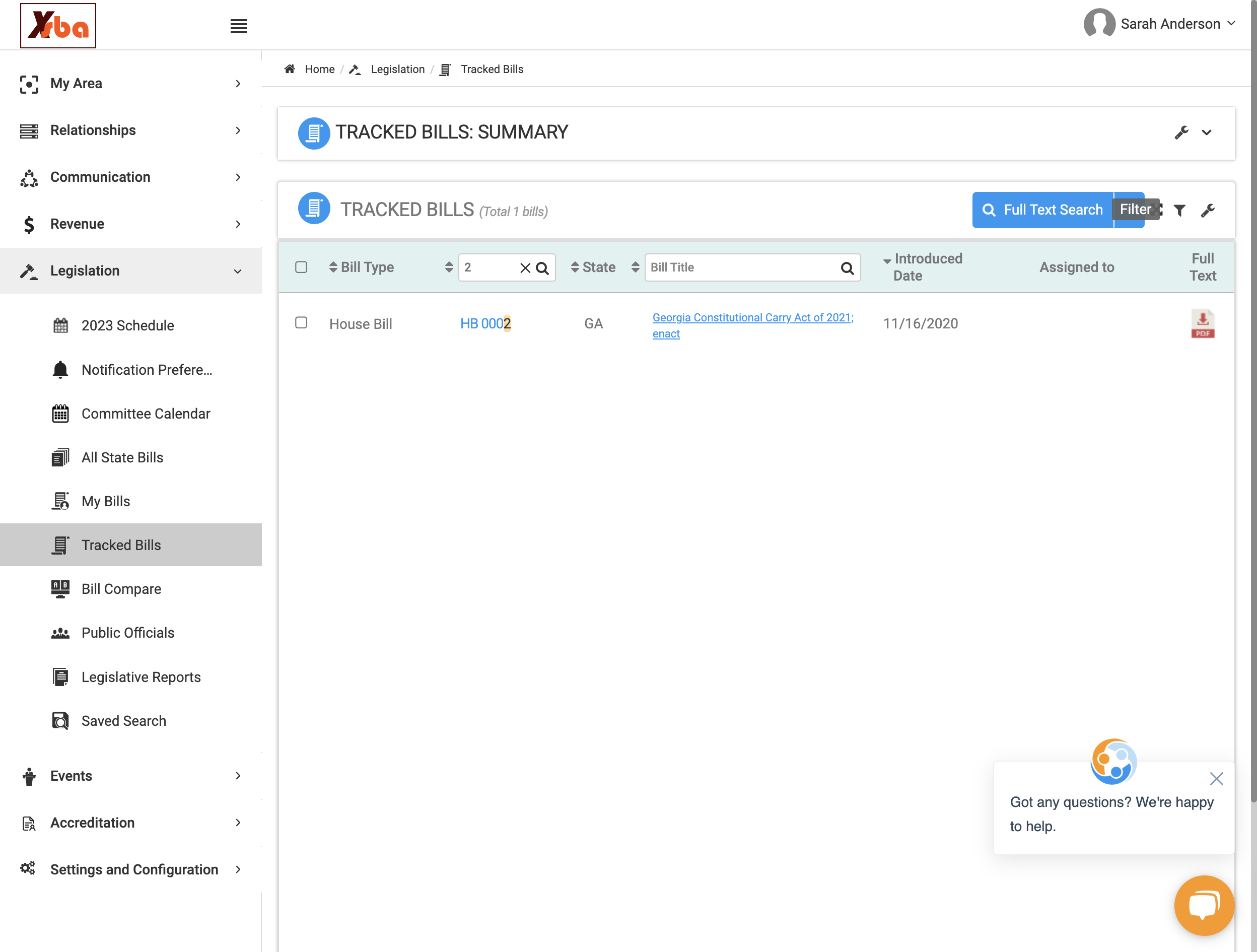Viewport: 1257px width, 952px height.
Task: Open Saved Search in the sidebar
Action: [x=131, y=721]
